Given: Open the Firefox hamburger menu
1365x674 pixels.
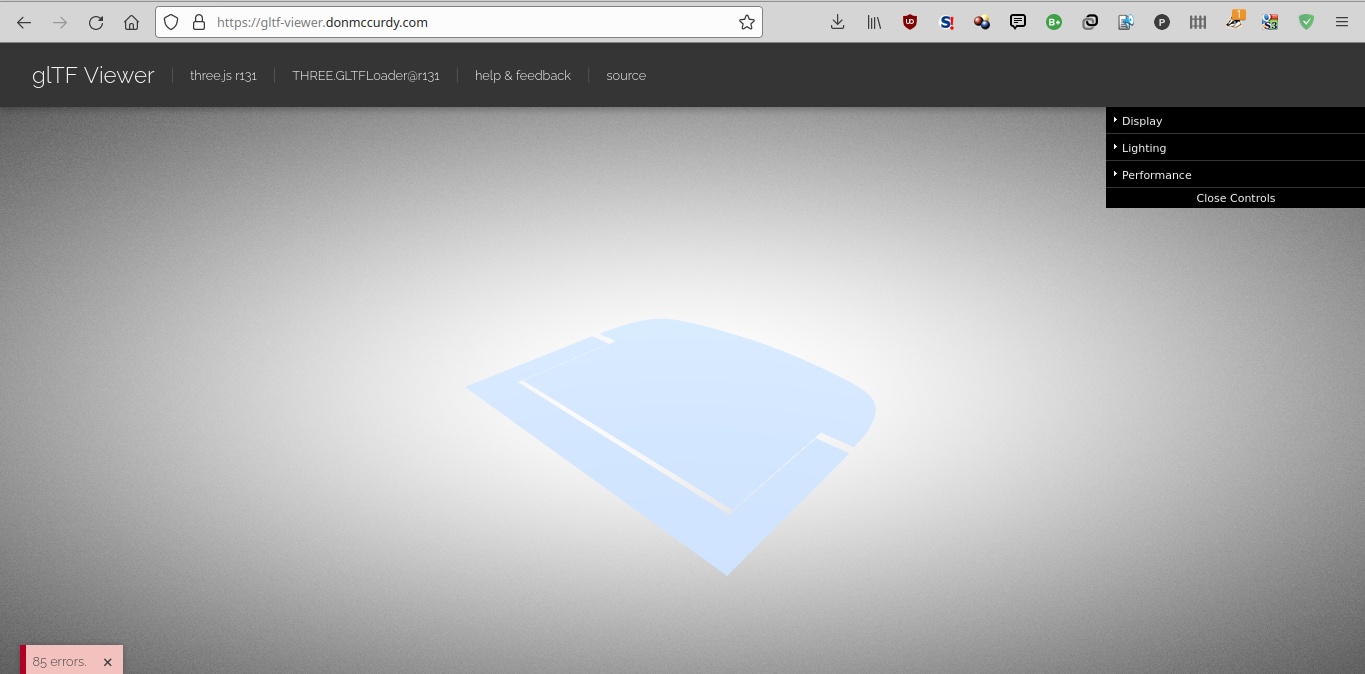Looking at the screenshot, I should tap(1341, 21).
